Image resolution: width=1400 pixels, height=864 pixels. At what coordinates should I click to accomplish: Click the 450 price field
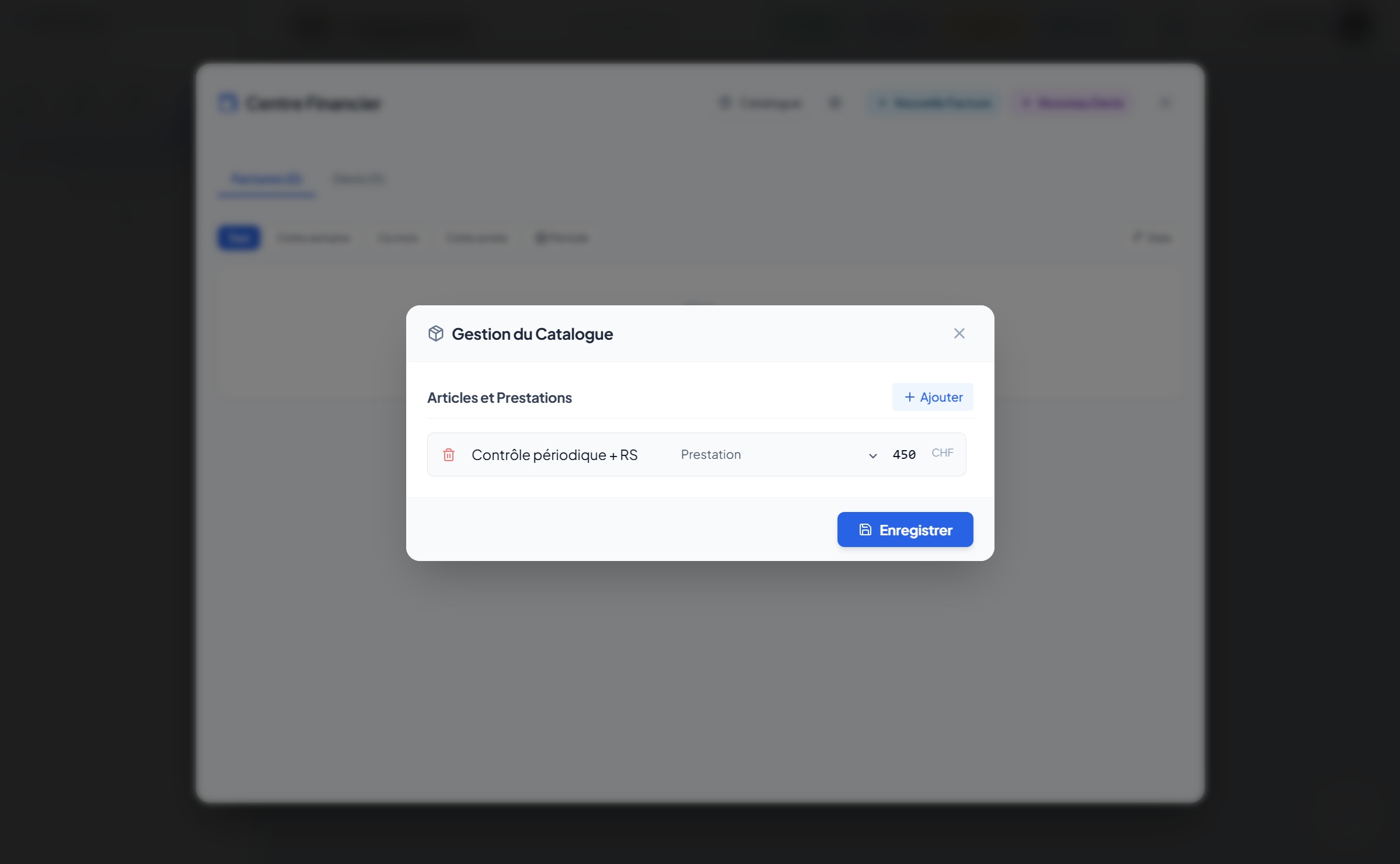[x=904, y=455]
